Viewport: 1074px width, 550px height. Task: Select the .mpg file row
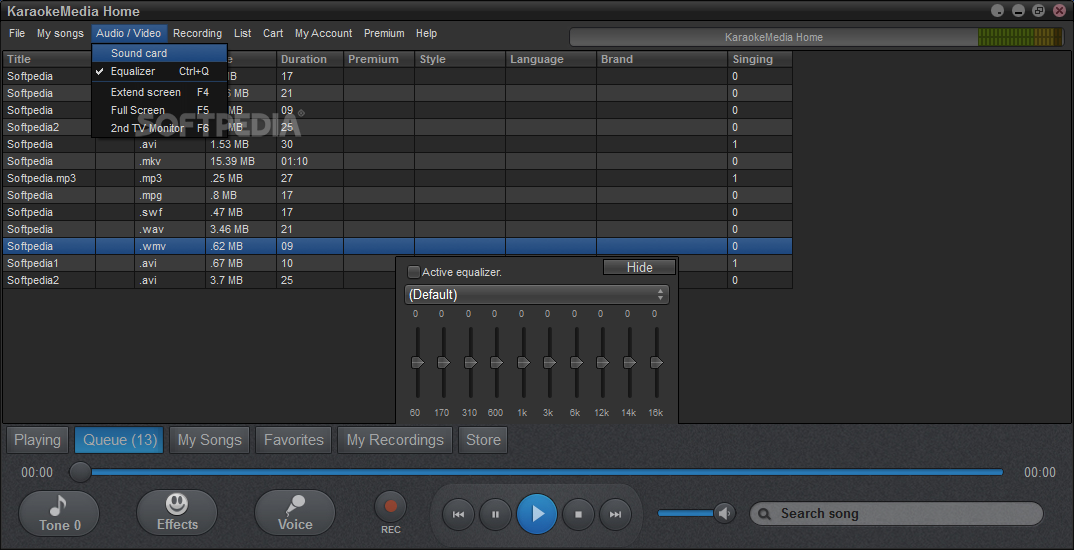point(398,195)
